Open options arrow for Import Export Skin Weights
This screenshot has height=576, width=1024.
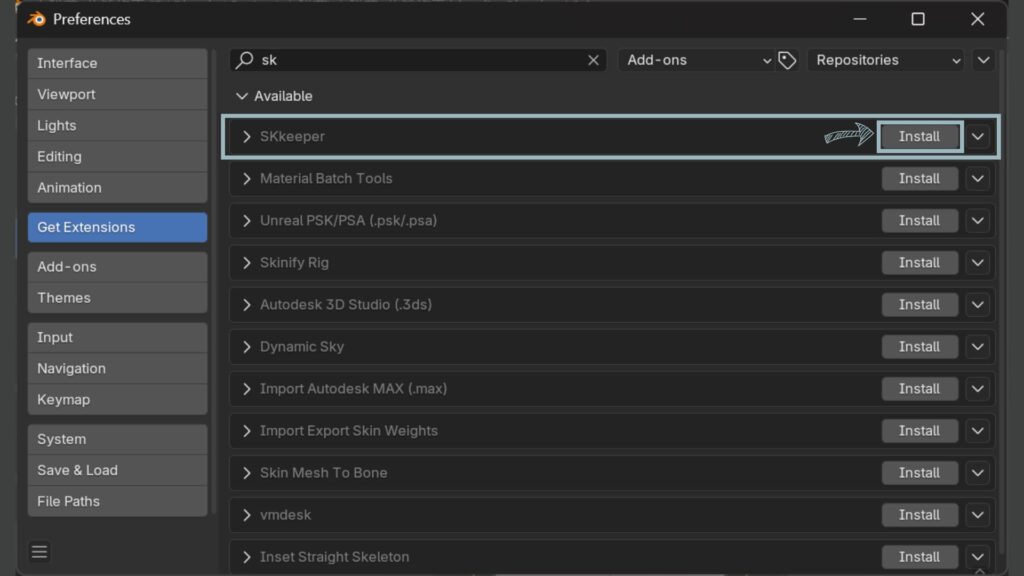click(x=978, y=431)
